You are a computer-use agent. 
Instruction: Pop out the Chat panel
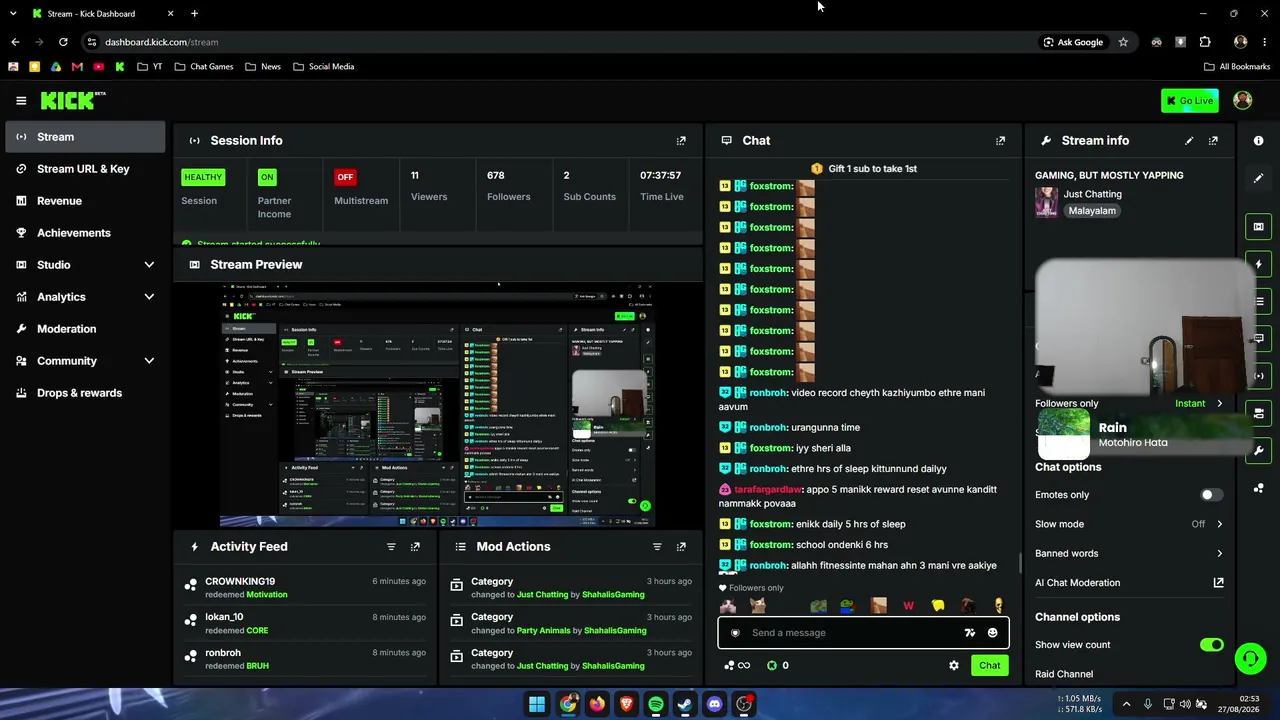coord(1000,141)
